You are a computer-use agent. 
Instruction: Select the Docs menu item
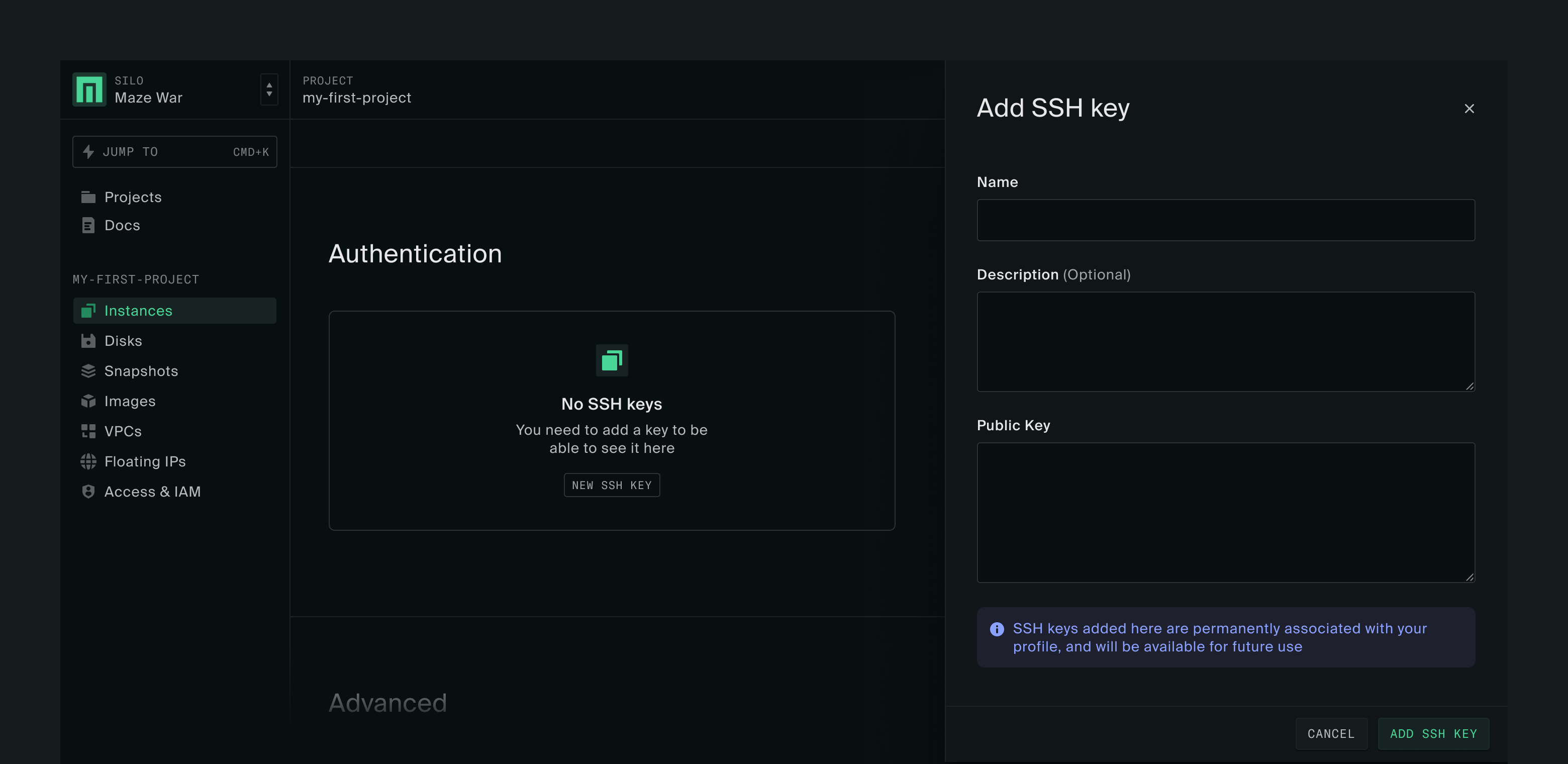(123, 225)
